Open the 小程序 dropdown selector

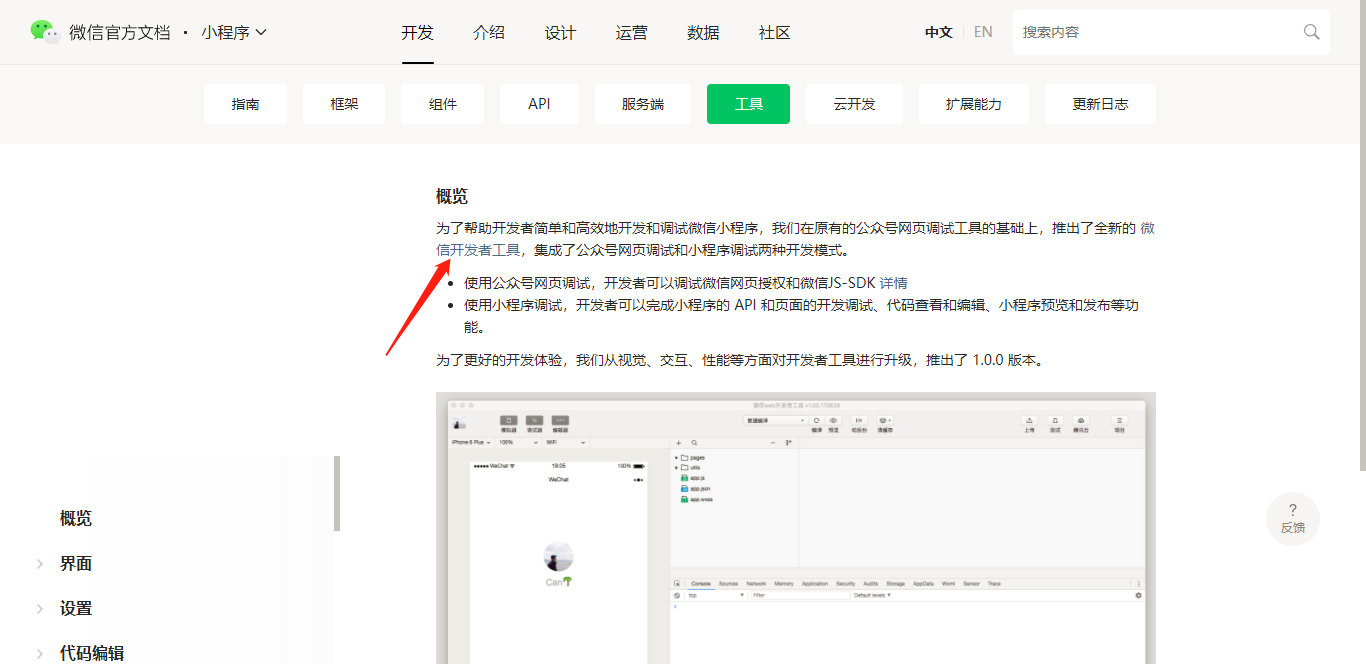pyautogui.click(x=234, y=32)
